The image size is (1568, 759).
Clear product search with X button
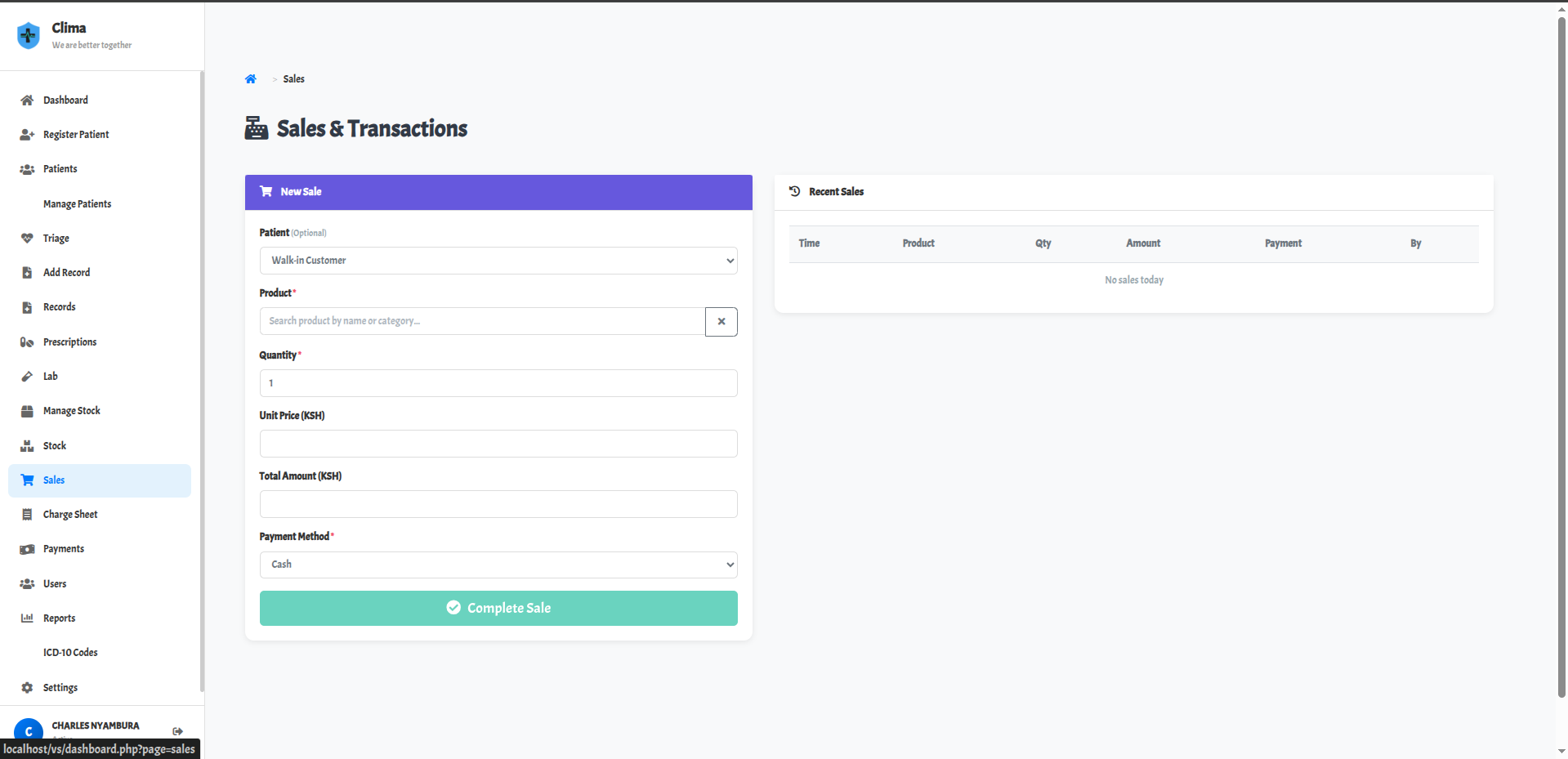point(721,322)
